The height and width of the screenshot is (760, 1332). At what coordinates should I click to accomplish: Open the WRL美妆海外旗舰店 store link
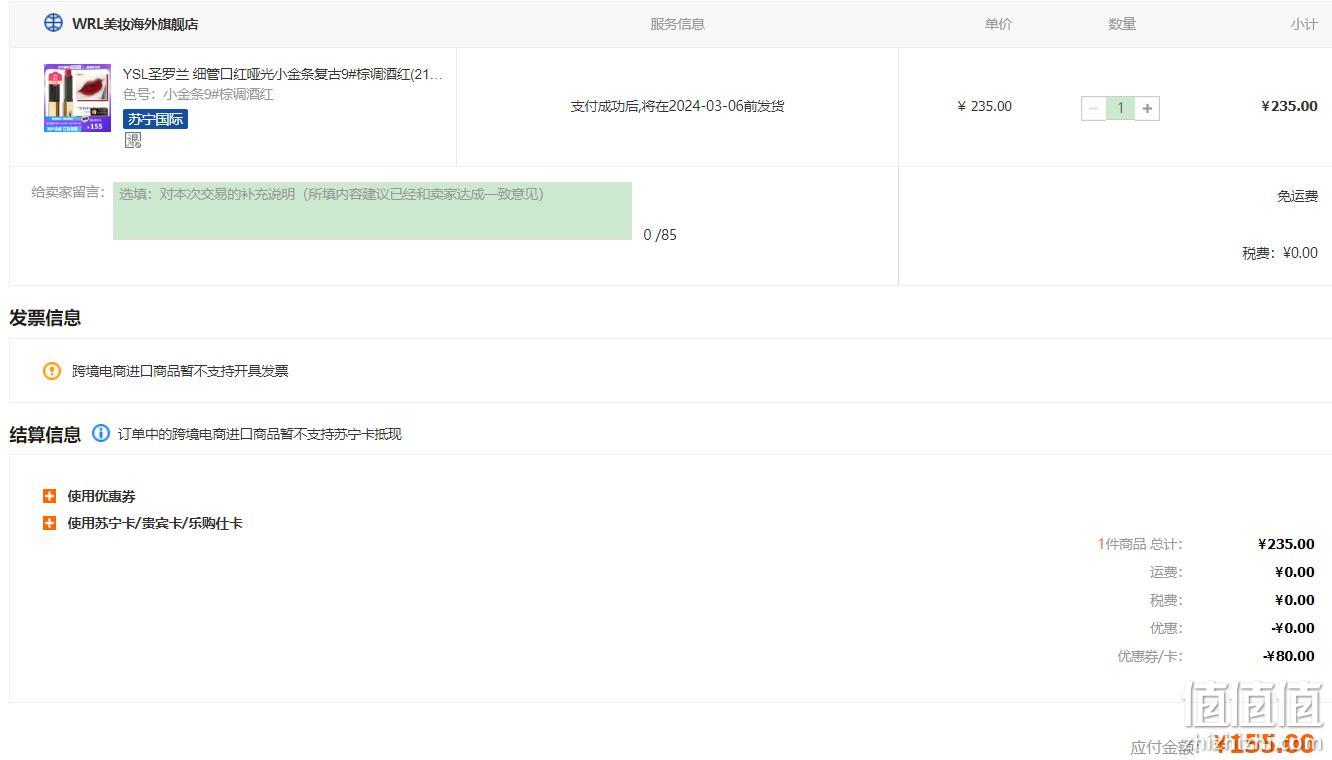click(135, 24)
